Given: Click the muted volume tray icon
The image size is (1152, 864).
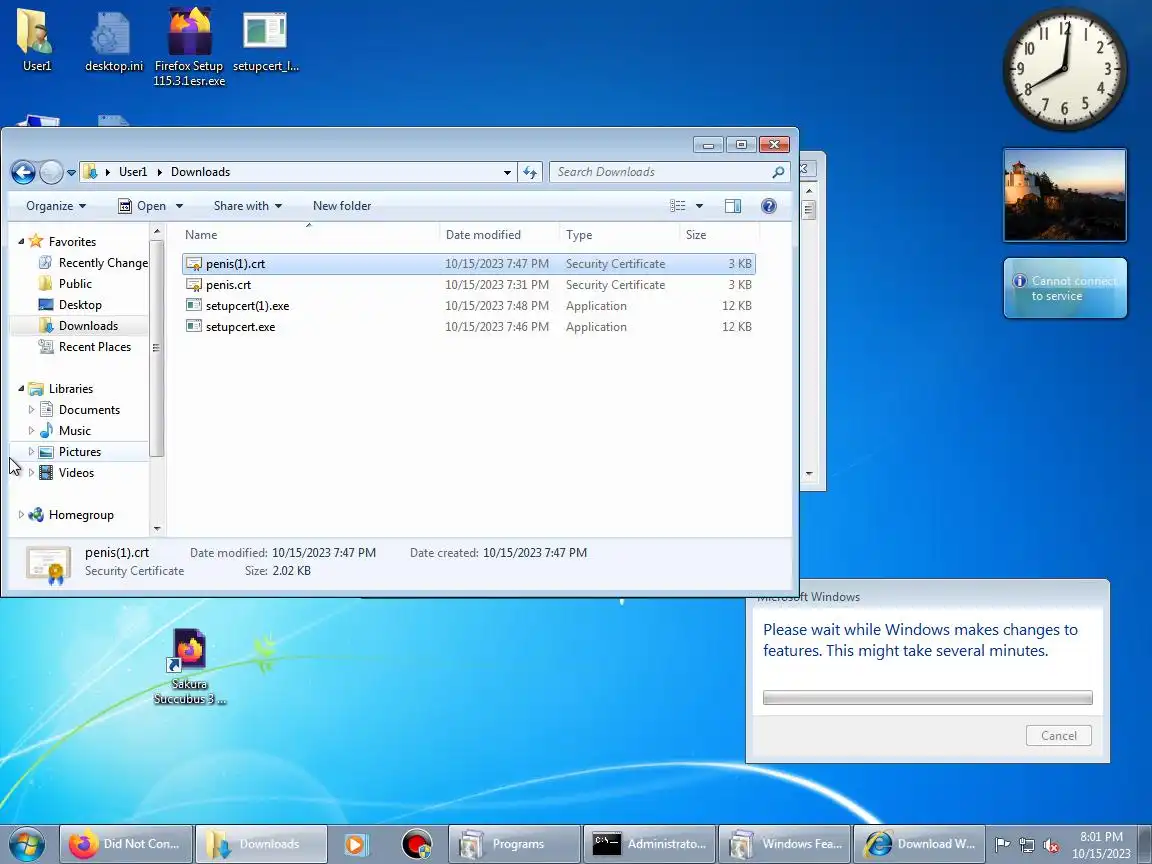Looking at the screenshot, I should (x=1051, y=845).
